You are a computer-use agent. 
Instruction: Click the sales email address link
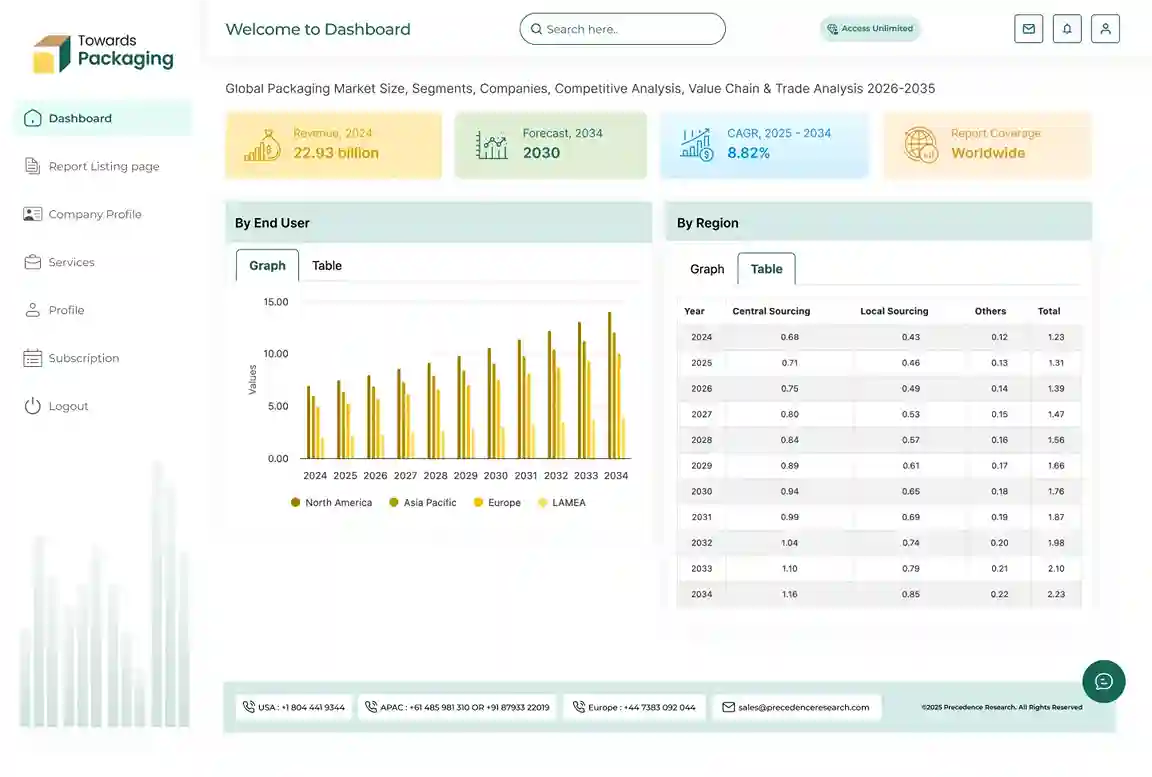click(803, 707)
